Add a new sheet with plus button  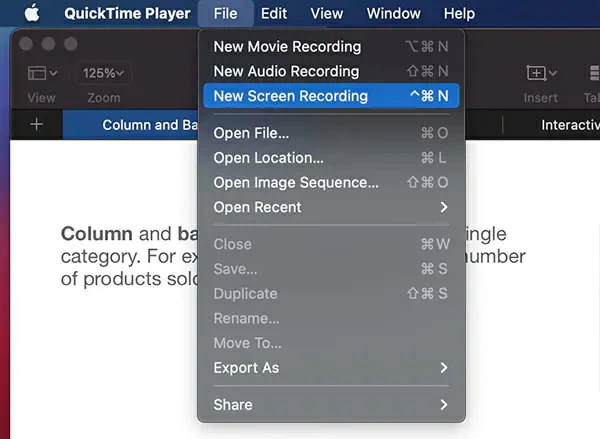pyautogui.click(x=37, y=125)
